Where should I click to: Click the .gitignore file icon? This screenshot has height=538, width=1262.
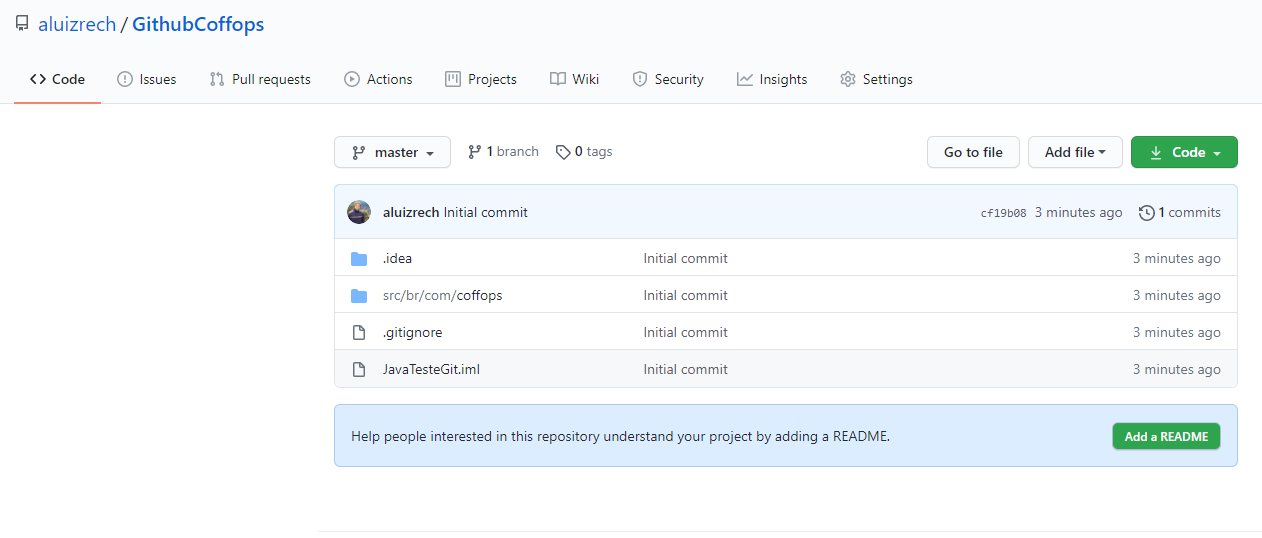359,332
